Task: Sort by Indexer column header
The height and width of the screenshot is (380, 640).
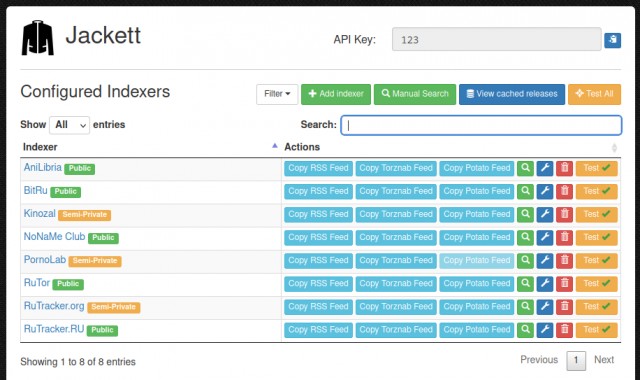Action: click(x=150, y=147)
